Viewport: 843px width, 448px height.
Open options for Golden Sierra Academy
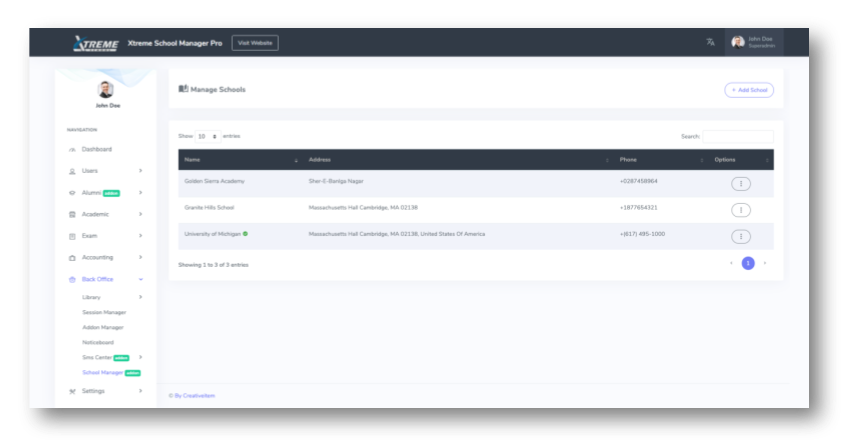740,183
